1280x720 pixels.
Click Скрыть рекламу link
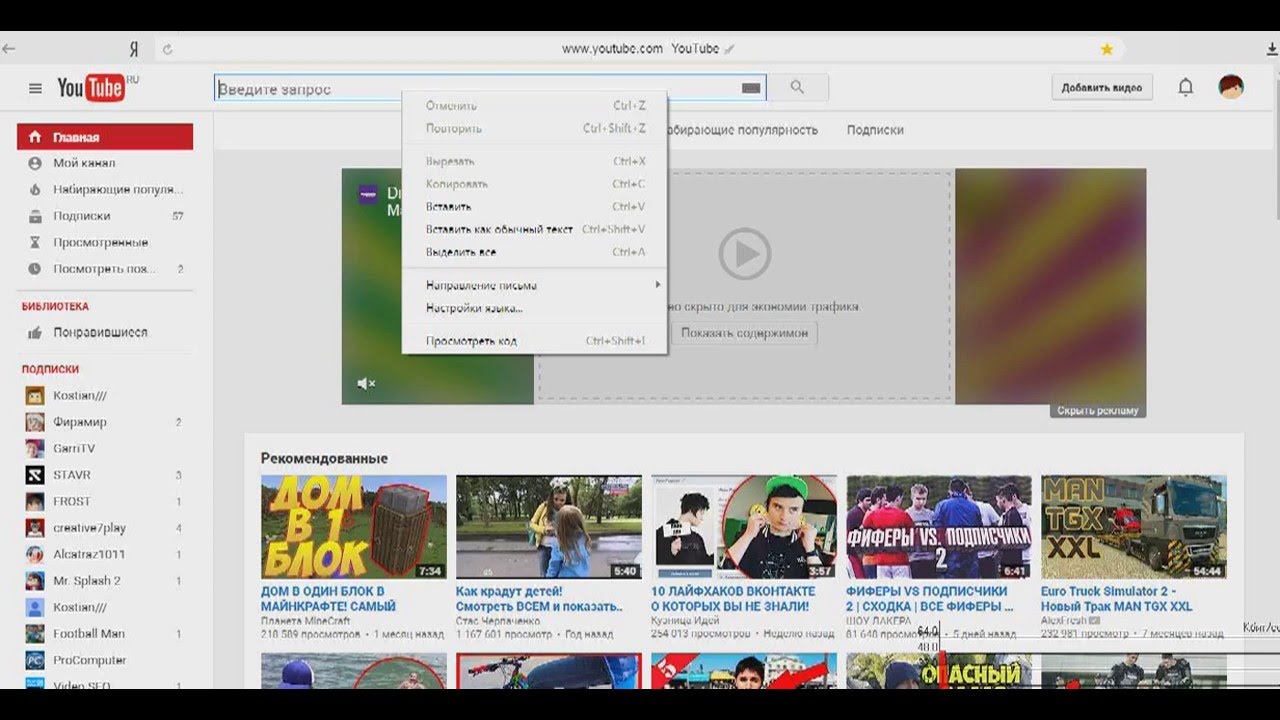click(1097, 411)
